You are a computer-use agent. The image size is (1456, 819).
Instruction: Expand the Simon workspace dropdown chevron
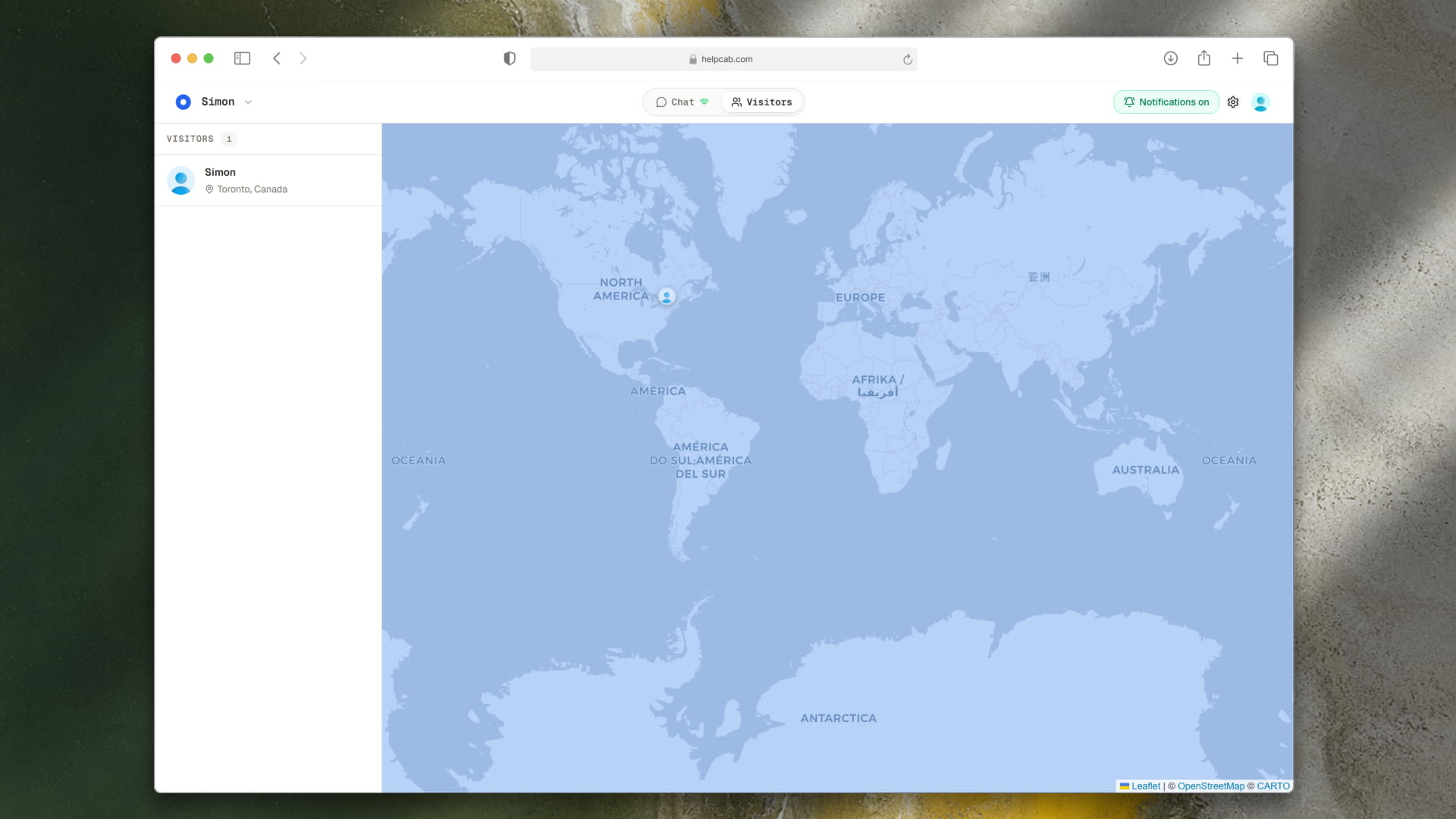248,102
